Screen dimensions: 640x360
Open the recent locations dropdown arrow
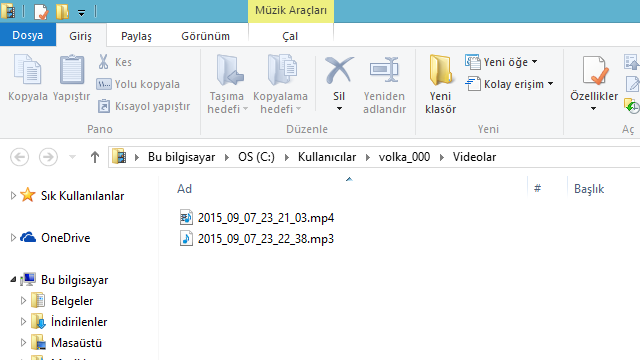pyautogui.click(x=72, y=157)
